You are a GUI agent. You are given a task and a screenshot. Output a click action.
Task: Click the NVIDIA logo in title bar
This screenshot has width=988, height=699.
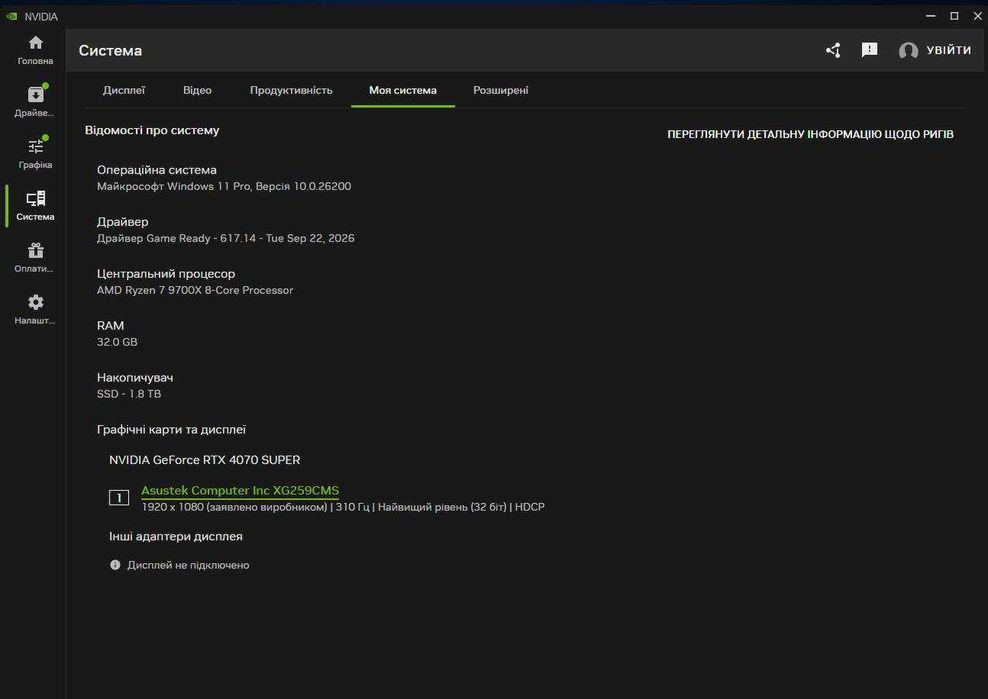tap(11, 16)
